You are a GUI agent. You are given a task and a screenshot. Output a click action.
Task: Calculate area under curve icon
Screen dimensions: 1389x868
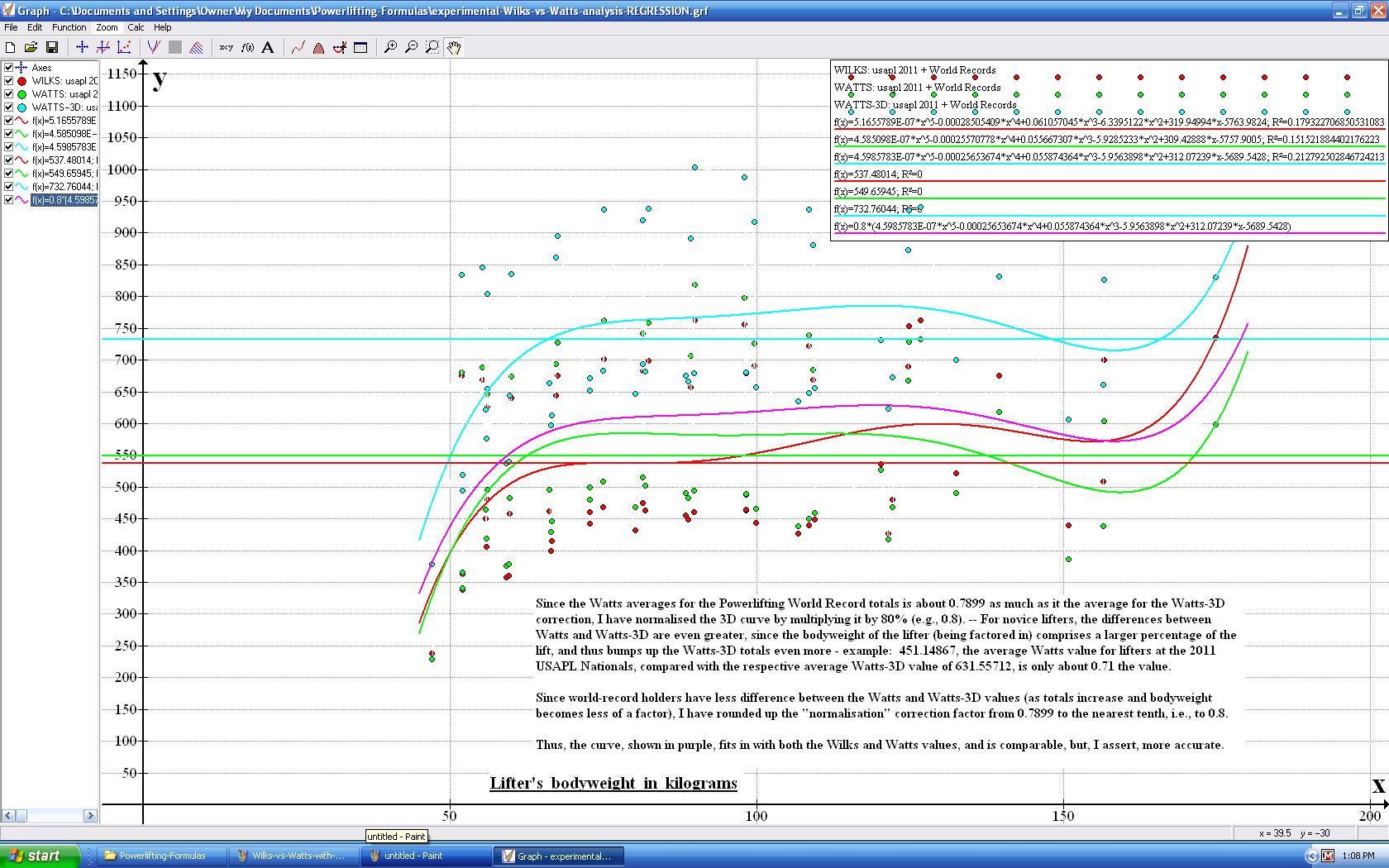tap(318, 47)
